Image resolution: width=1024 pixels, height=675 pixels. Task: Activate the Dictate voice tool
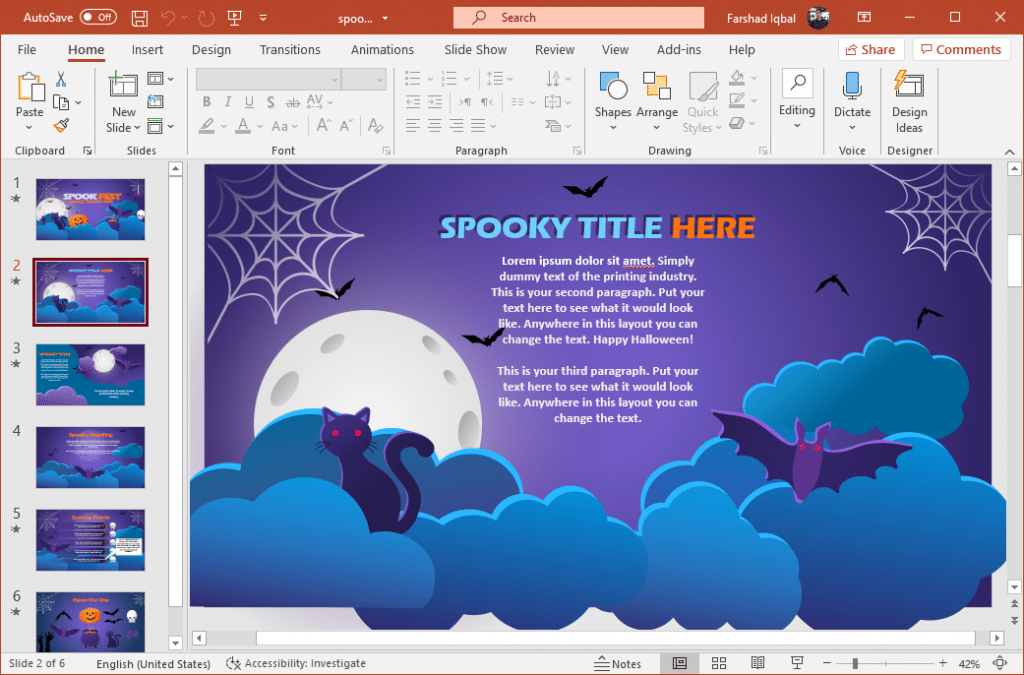(x=852, y=97)
